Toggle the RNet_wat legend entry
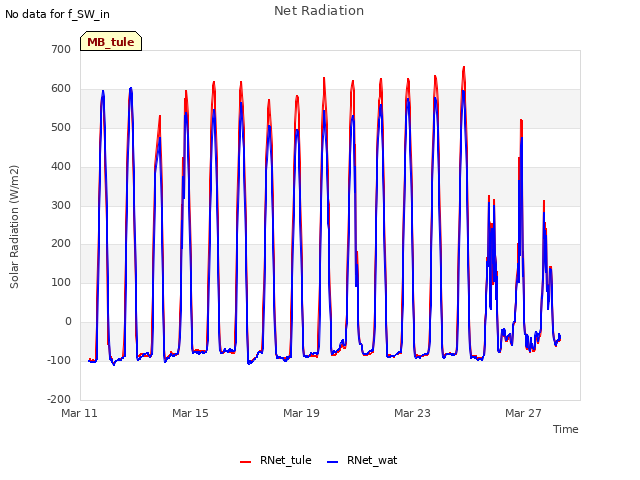The image size is (640, 480). coord(362,460)
